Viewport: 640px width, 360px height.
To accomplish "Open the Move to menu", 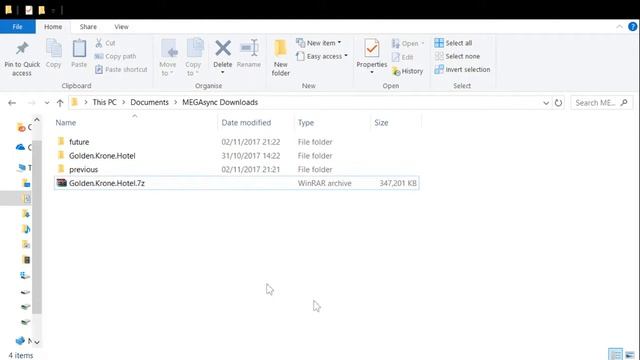I will pos(168,58).
